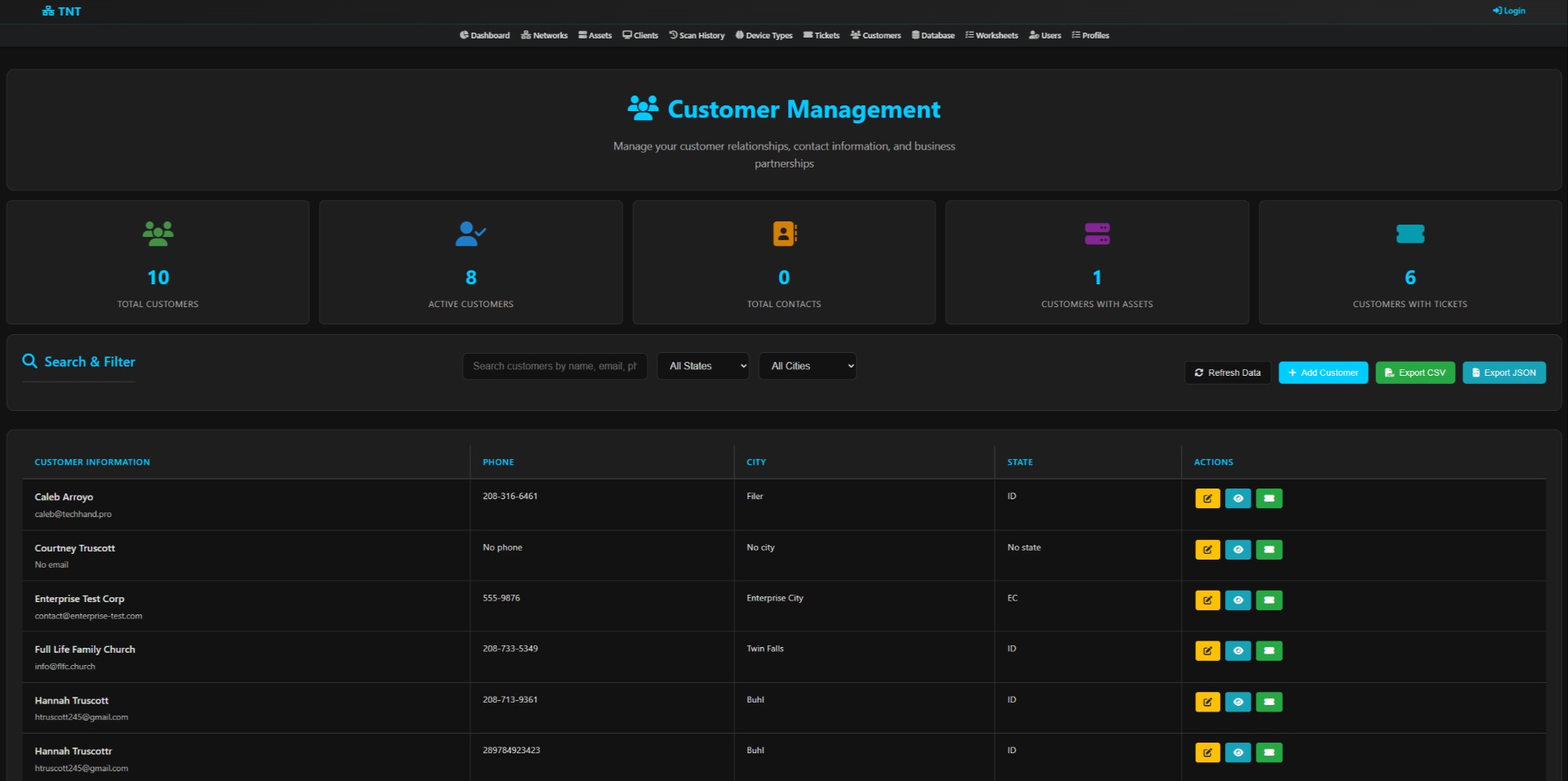Edit the Courtney Truscott customer record
Image resolution: width=1568 pixels, height=781 pixels.
pyautogui.click(x=1207, y=550)
